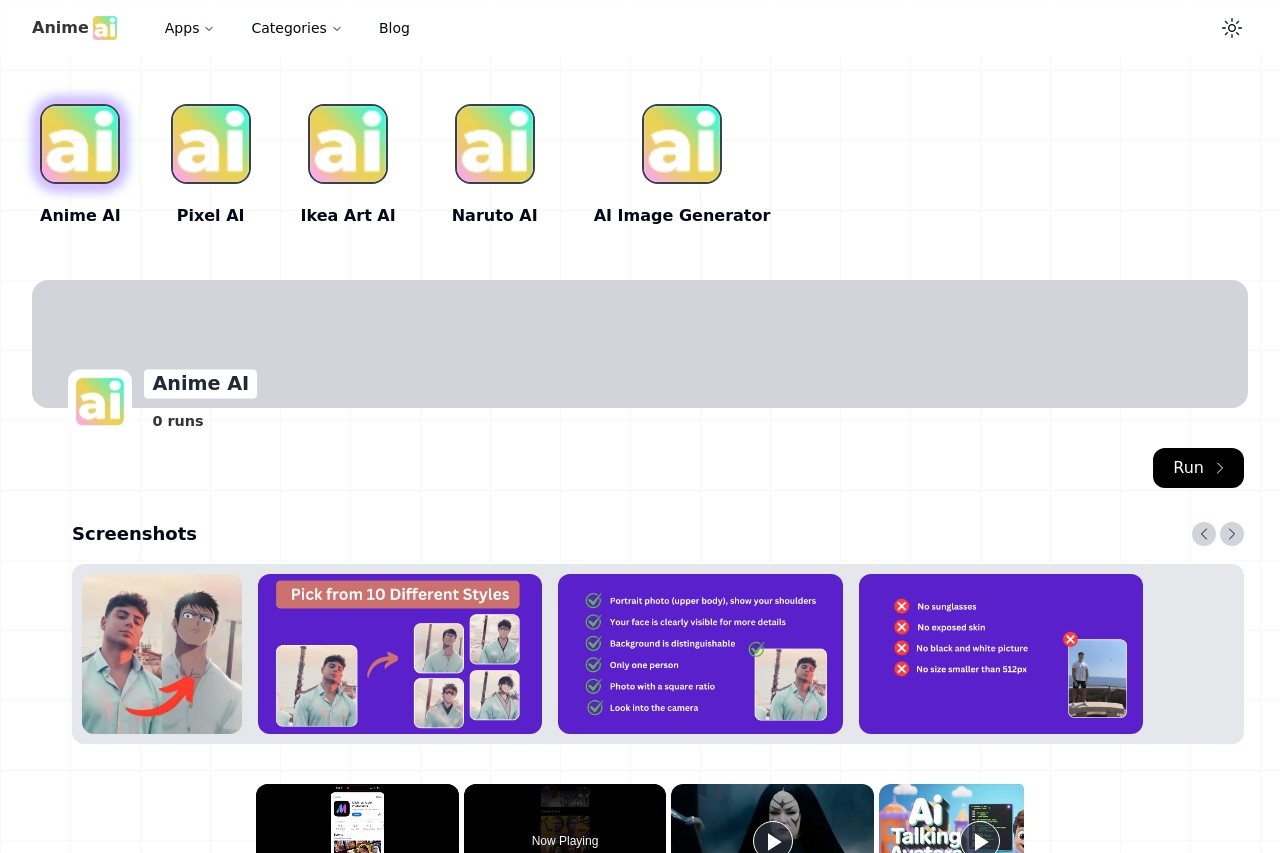The height and width of the screenshot is (853, 1280).
Task: Open the photo requirements checklist screenshot
Action: point(700,654)
